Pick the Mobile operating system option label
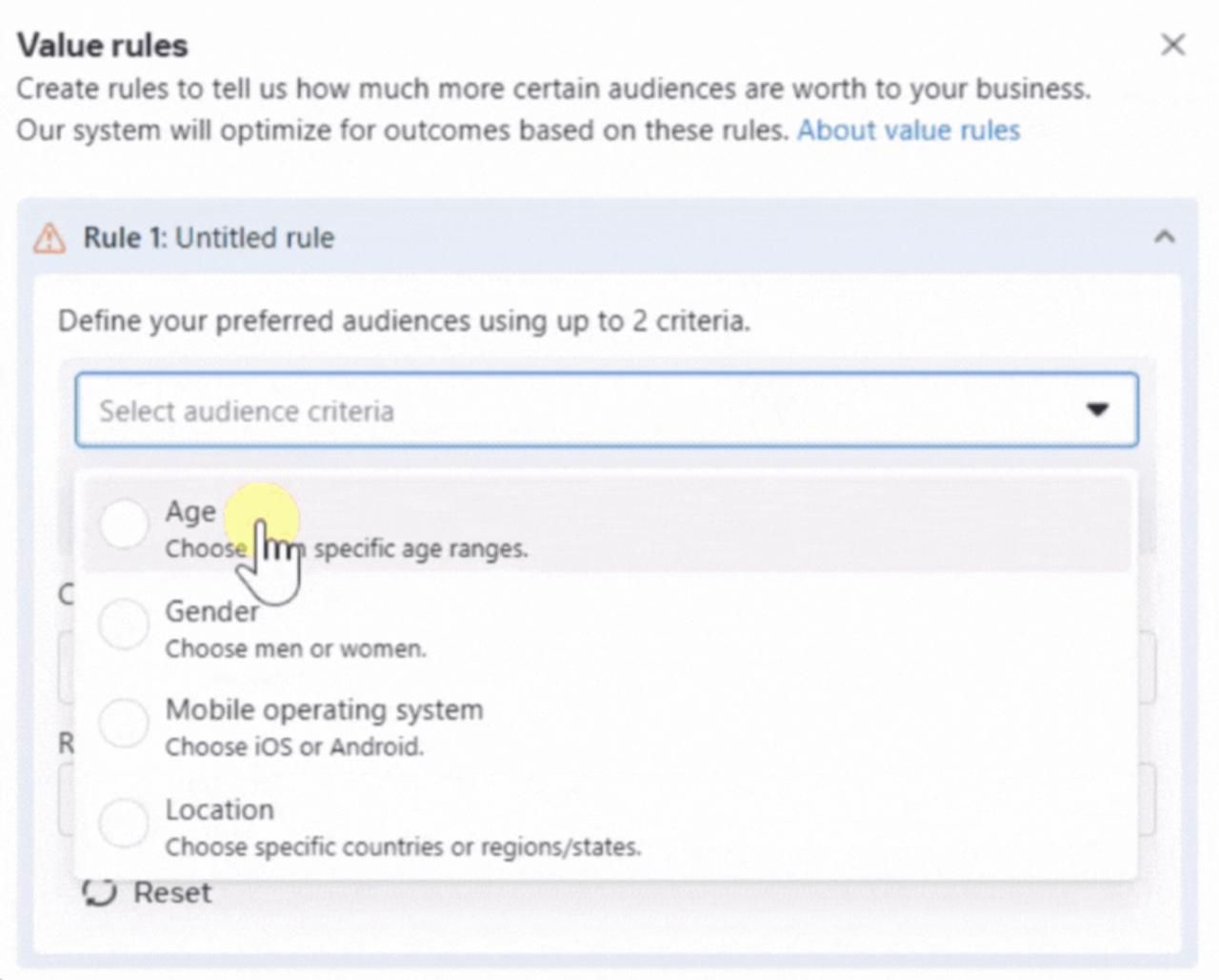Viewport: 1219px width, 980px height. 324,710
